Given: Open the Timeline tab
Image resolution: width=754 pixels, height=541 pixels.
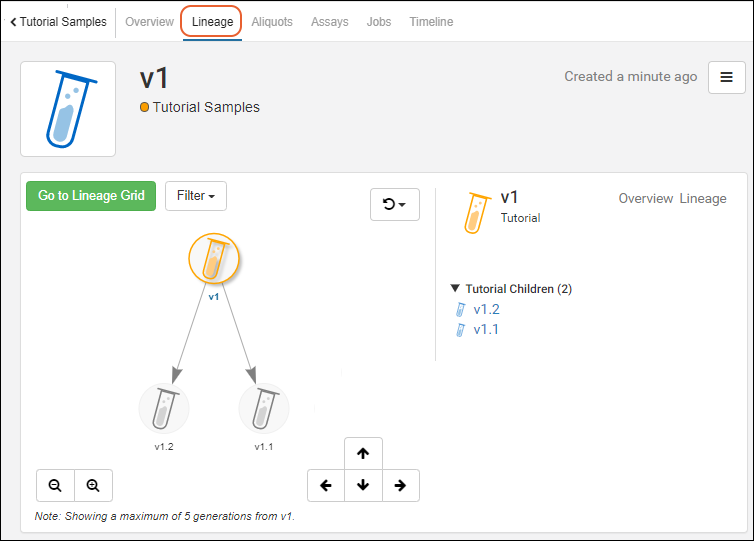Looking at the screenshot, I should (430, 22).
